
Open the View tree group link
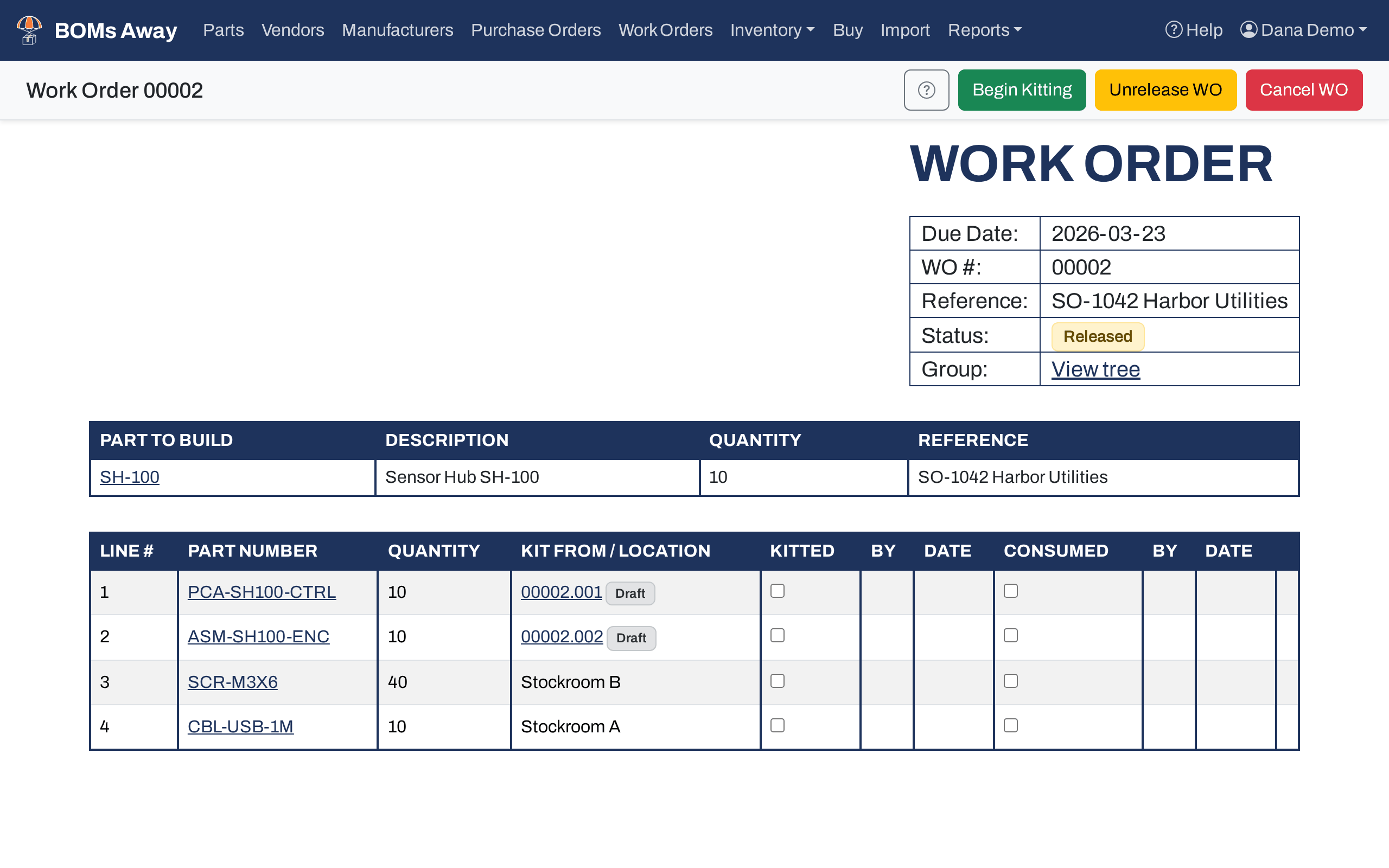[1095, 369]
